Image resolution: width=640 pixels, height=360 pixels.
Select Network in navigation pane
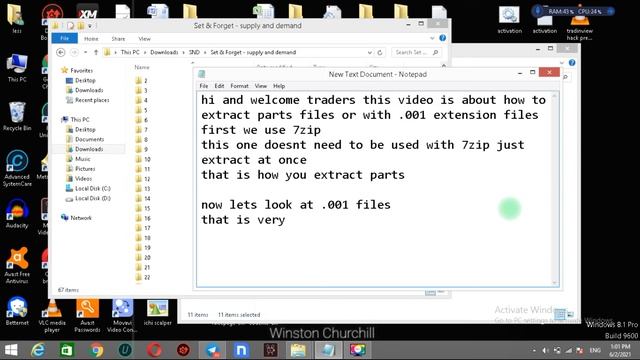point(81,218)
